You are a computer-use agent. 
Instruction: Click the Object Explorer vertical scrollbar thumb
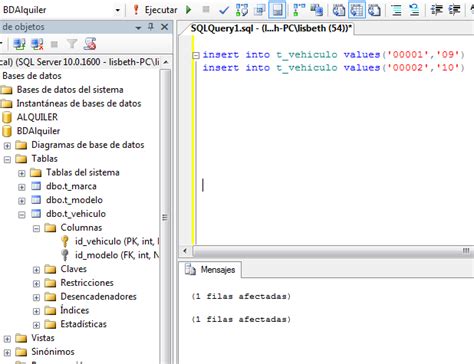[165, 218]
